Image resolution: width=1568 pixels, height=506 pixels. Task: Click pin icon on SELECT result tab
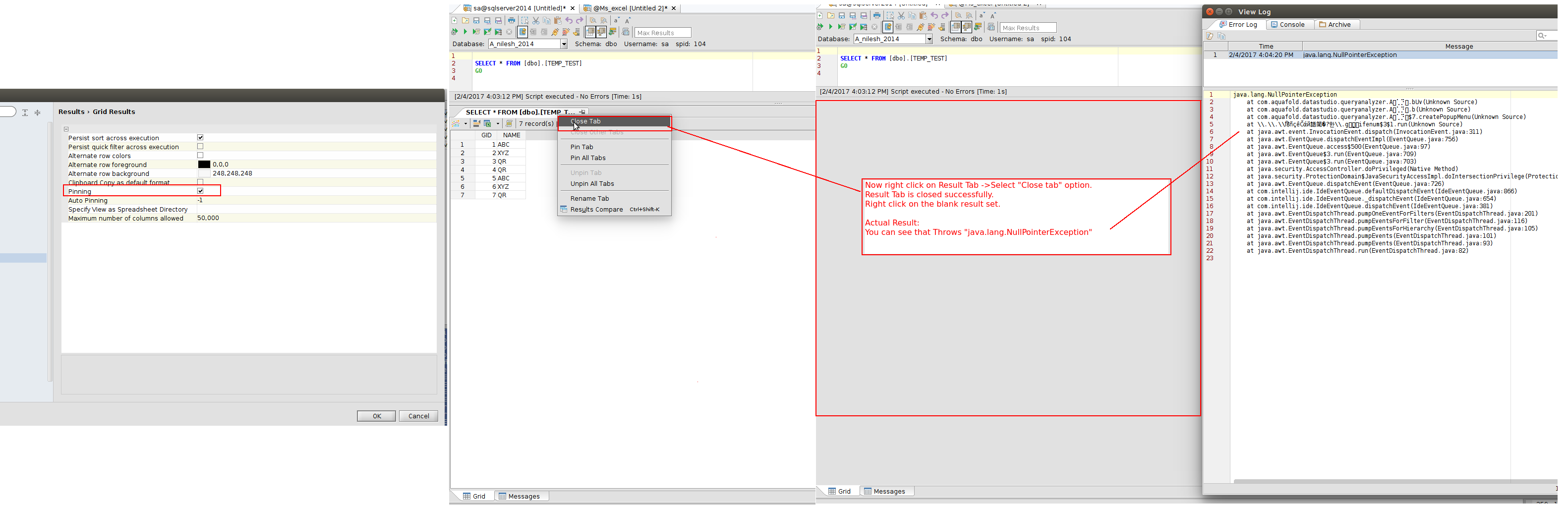tap(582, 112)
